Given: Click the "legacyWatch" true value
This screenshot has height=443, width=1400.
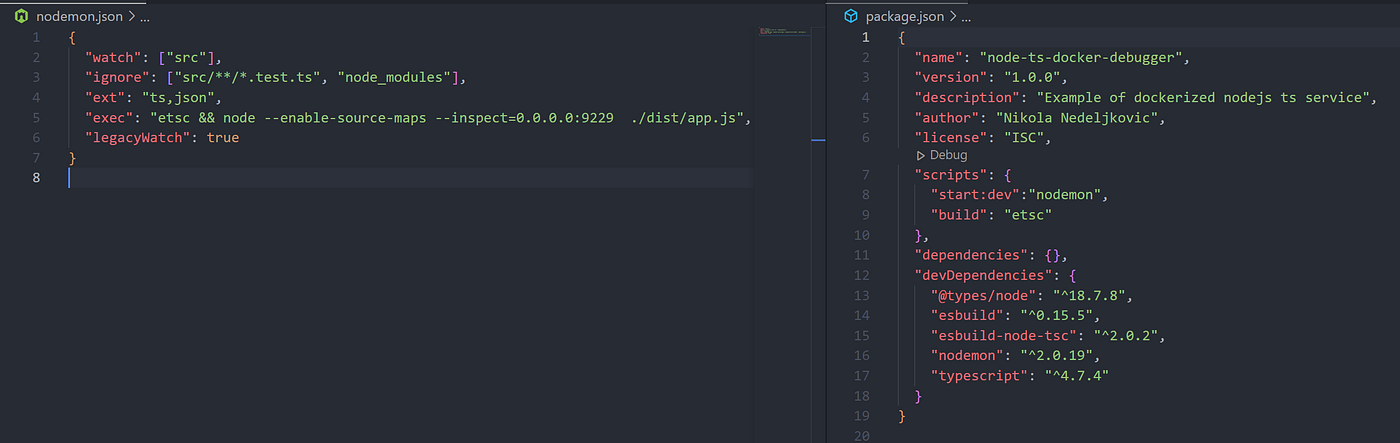Looking at the screenshot, I should point(222,137).
